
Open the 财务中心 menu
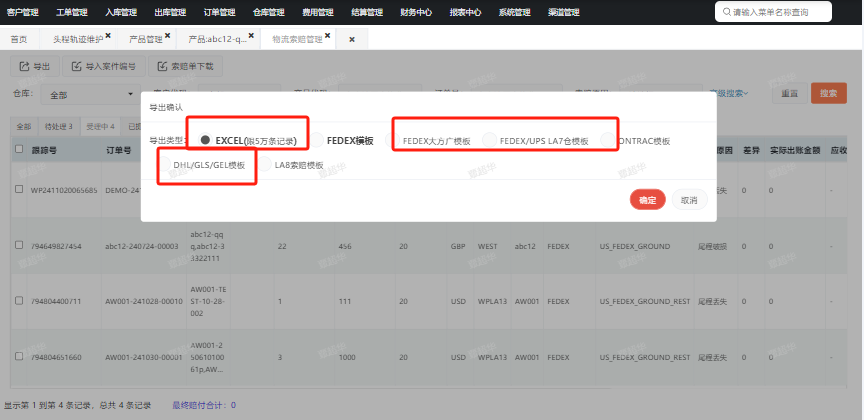coord(416,12)
